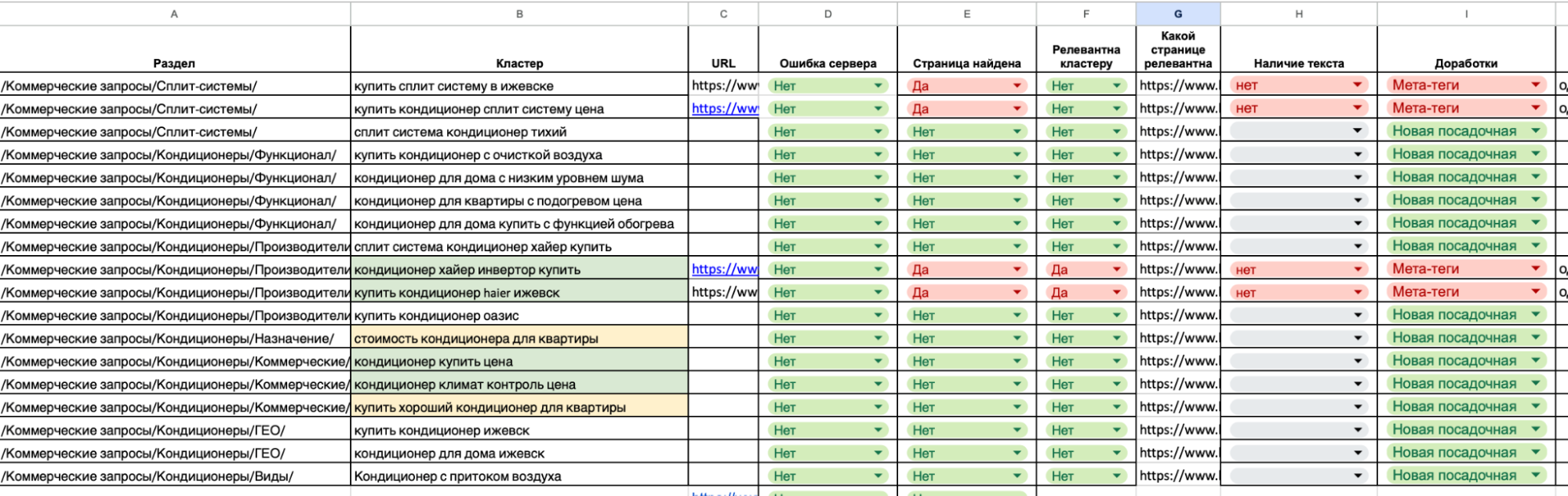Open empty Наличие текста dropdown for купить кондиционер с очисткой воздуха

coord(1298,154)
